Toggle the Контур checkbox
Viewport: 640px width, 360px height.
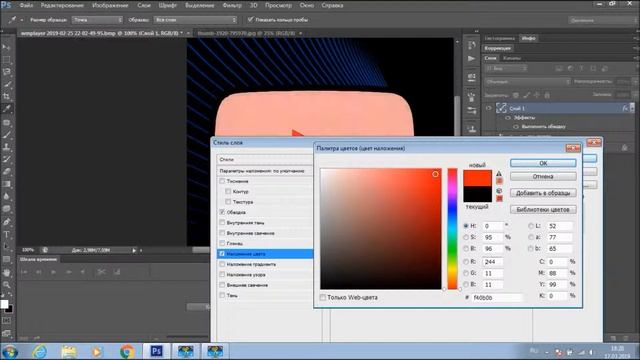point(228,191)
